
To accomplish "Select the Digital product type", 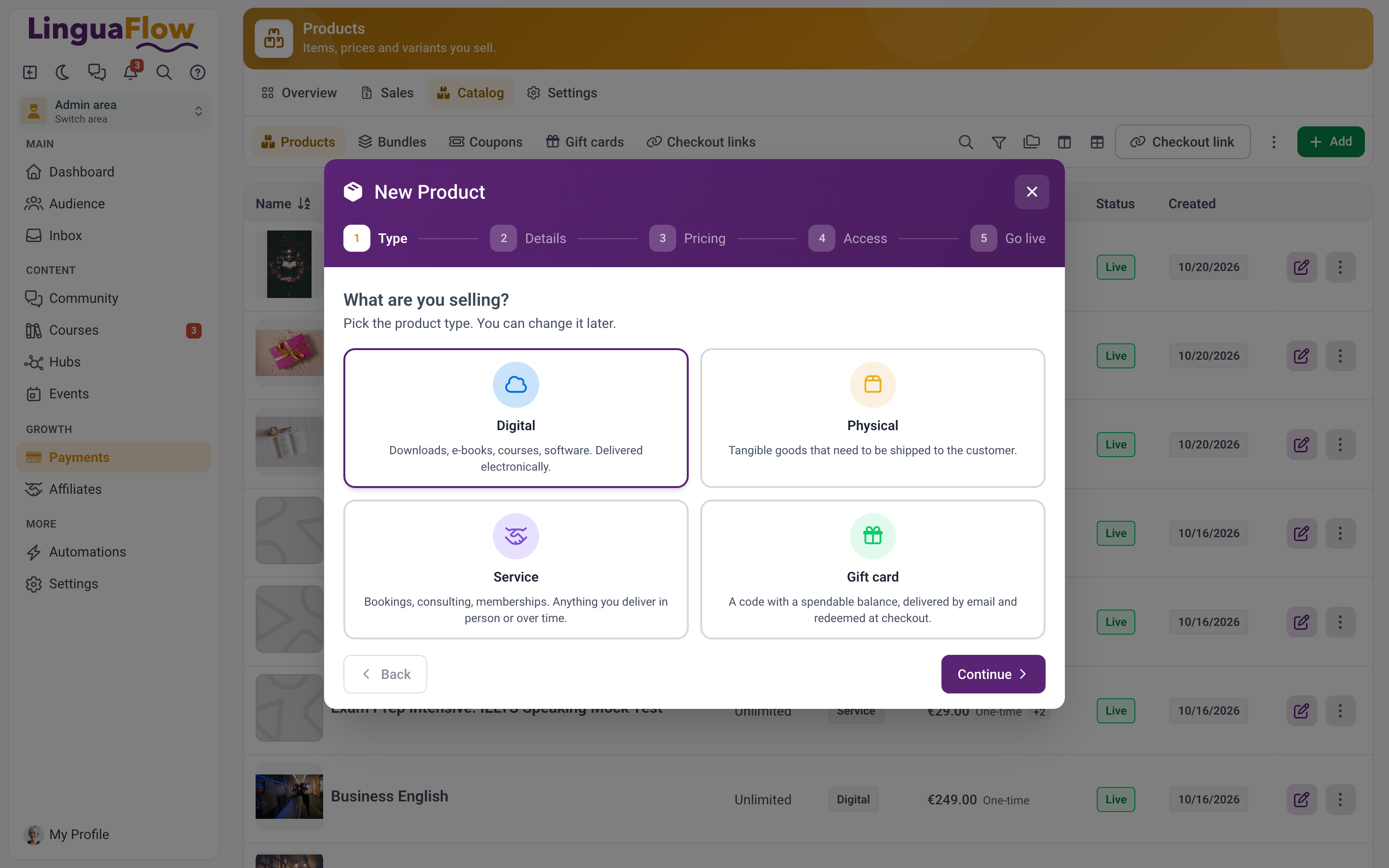I will point(516,418).
